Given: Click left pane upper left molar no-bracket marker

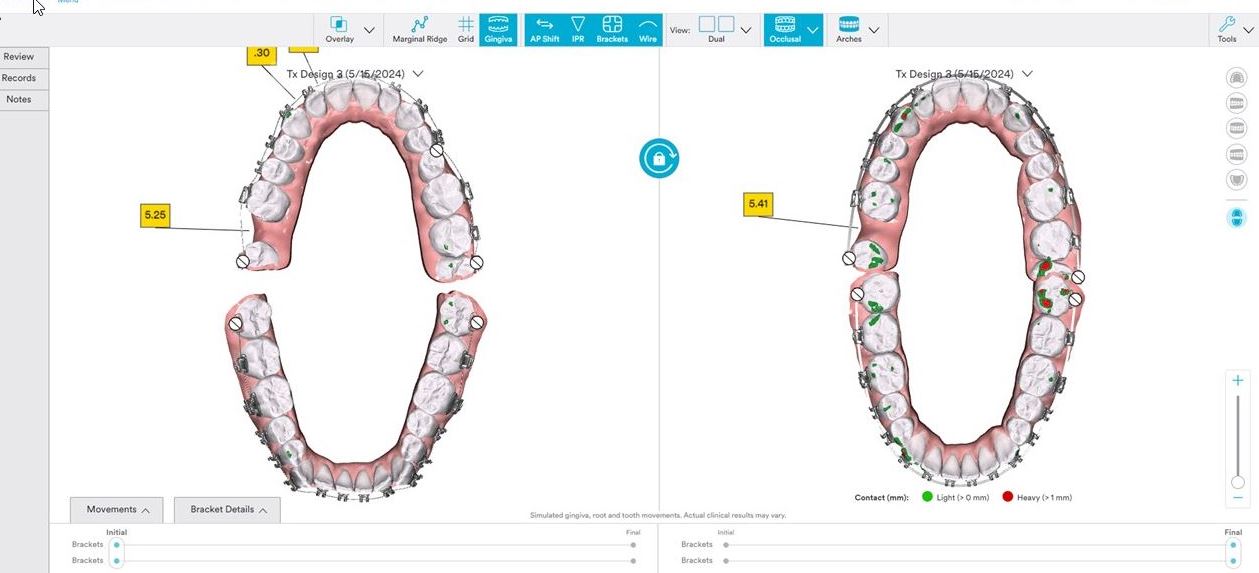Looking at the screenshot, I should pyautogui.click(x=477, y=262).
